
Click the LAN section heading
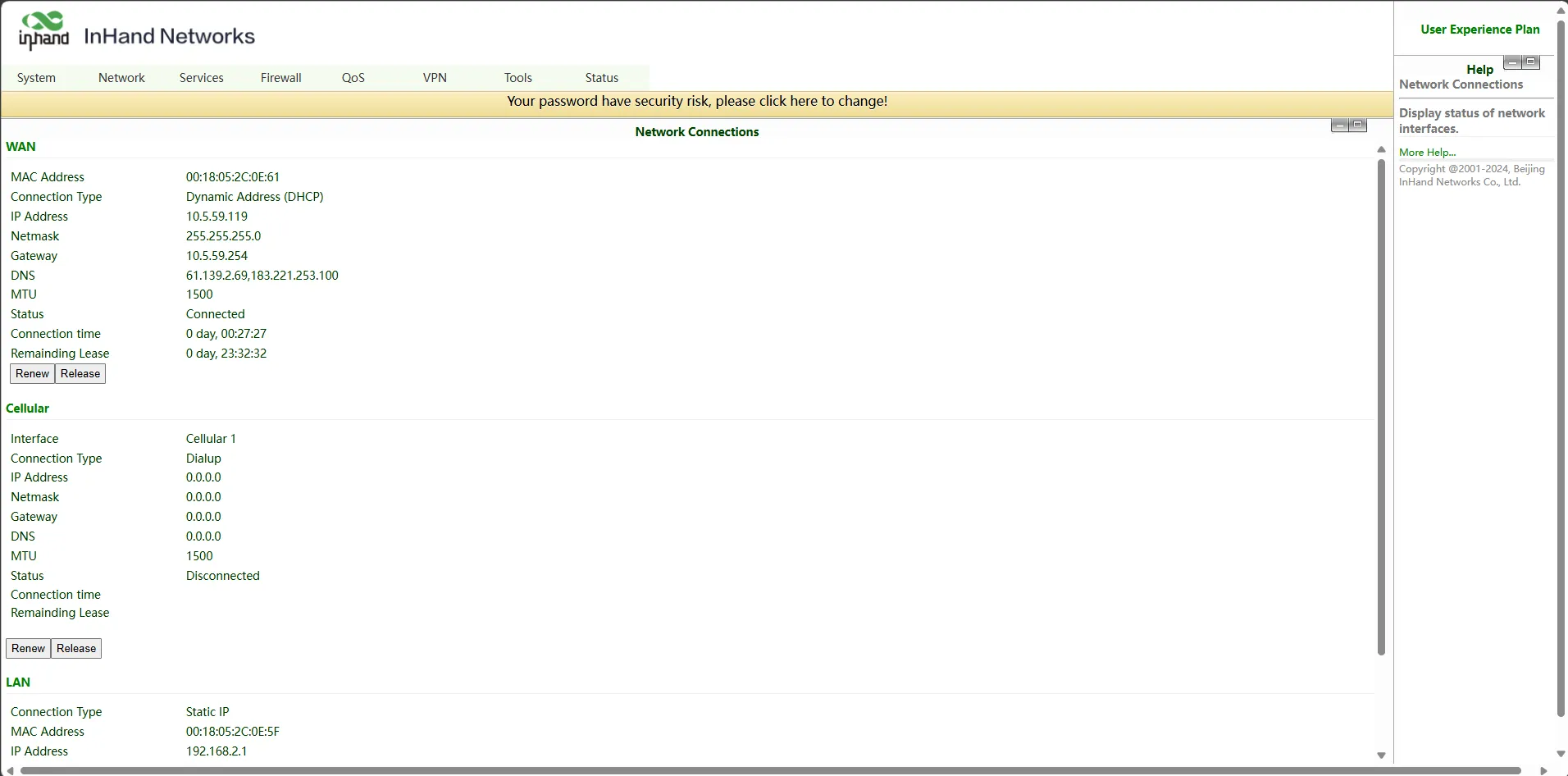pyautogui.click(x=18, y=682)
